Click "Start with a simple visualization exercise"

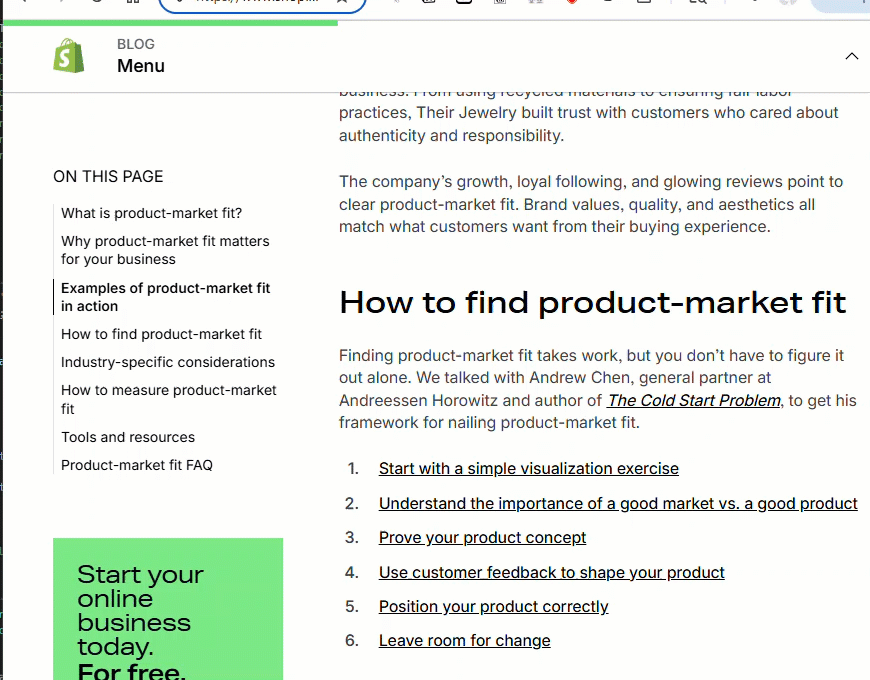(528, 469)
